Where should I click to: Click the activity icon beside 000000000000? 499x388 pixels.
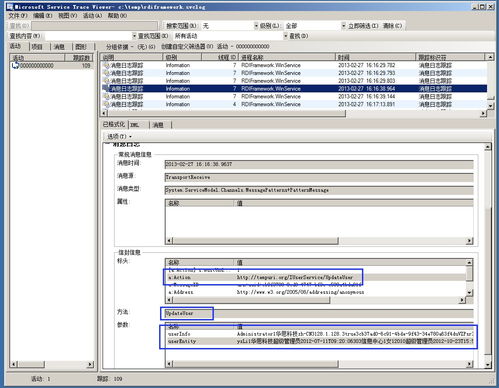click(x=15, y=65)
